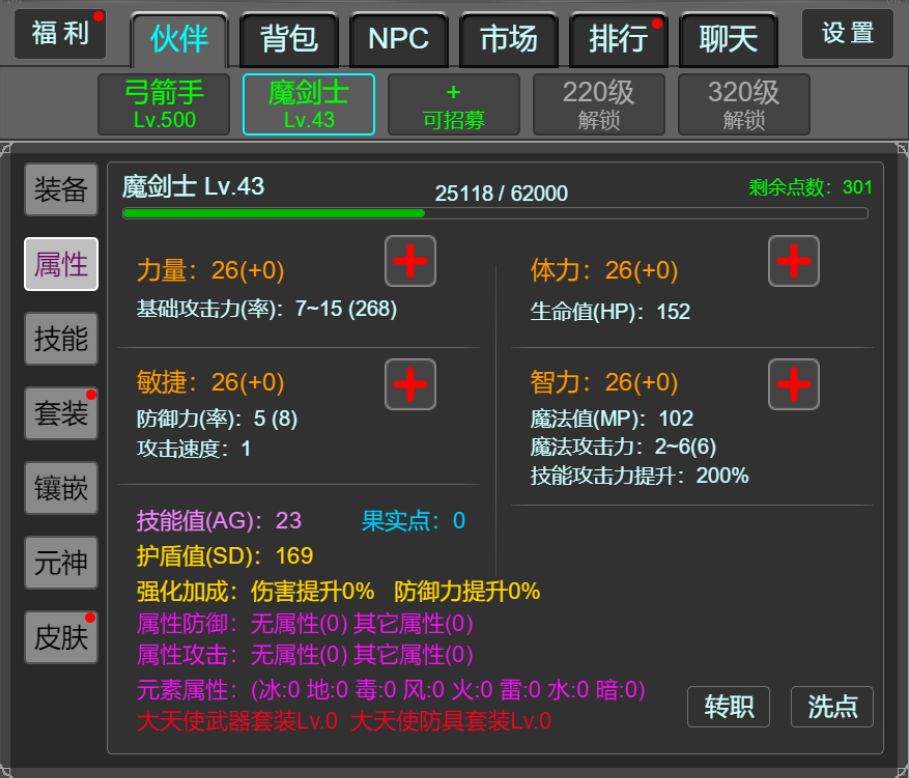
Task: Recruit a new partner via 可招募
Action: [454, 104]
